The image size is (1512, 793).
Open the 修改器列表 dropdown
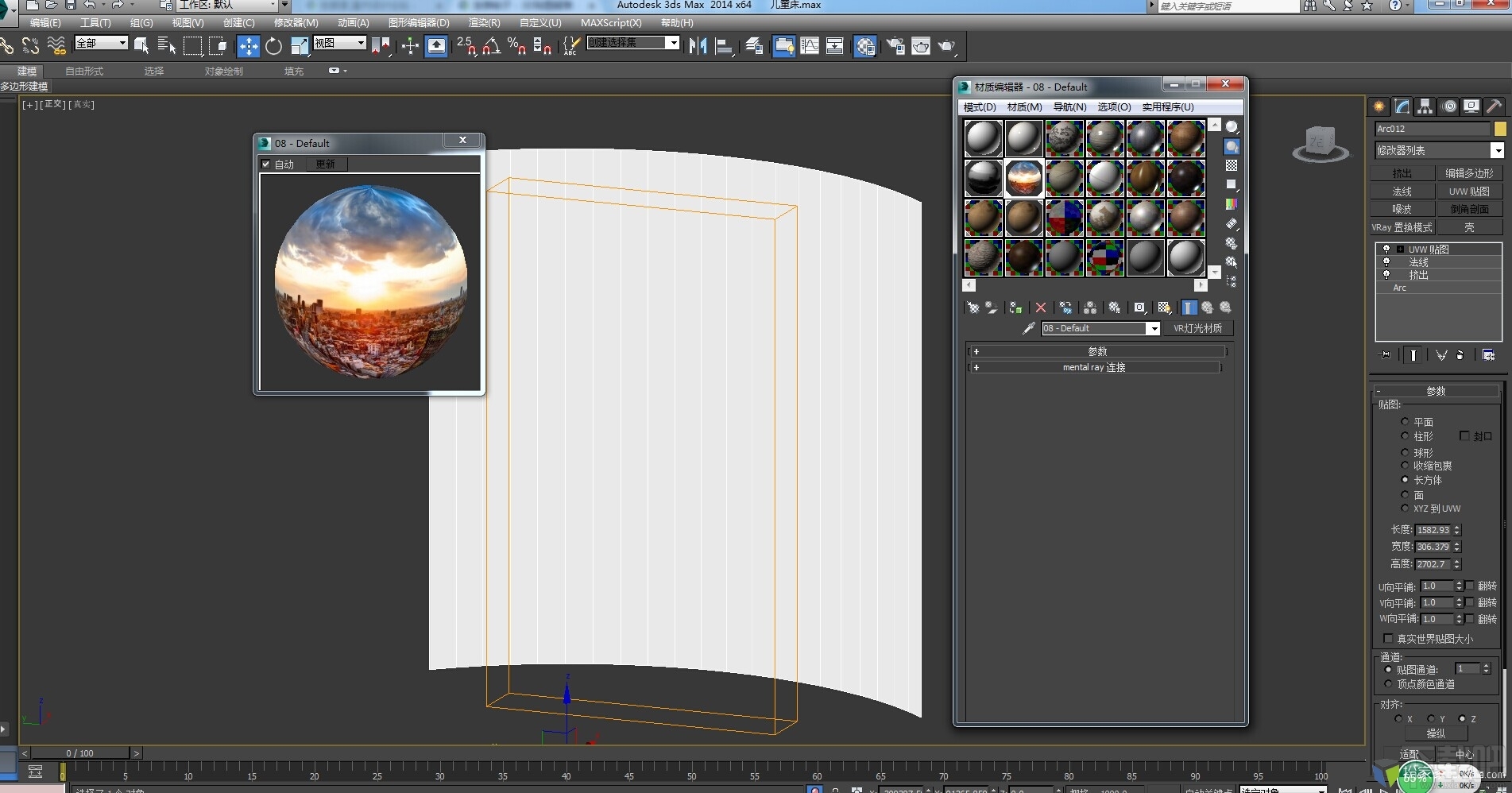[1497, 150]
